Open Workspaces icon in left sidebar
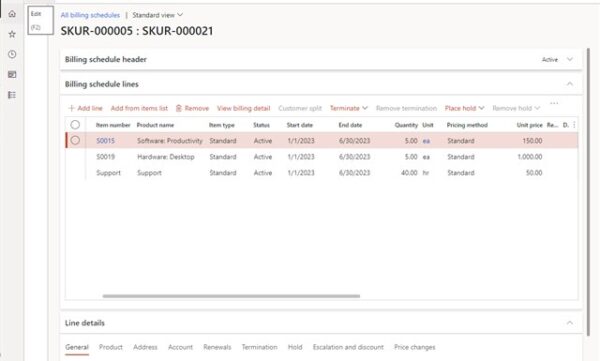This screenshot has height=361, width=600. click(12, 75)
